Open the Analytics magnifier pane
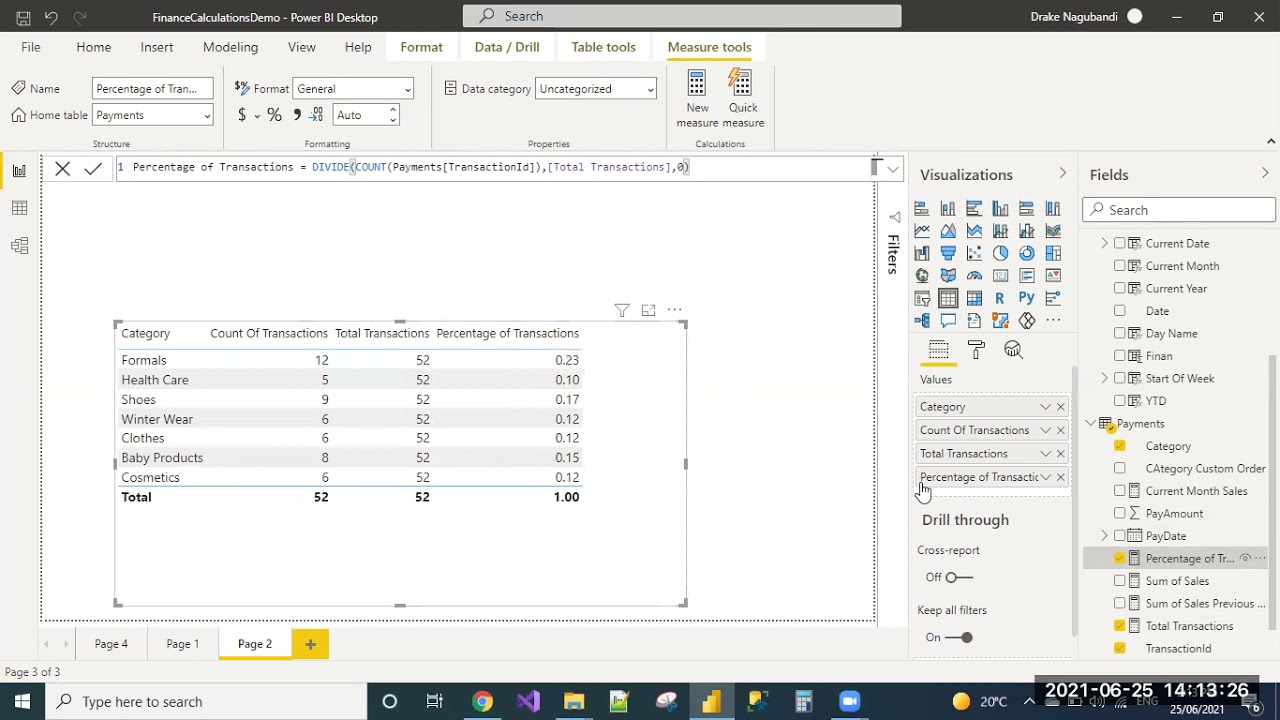This screenshot has width=1280, height=720. [1013, 349]
